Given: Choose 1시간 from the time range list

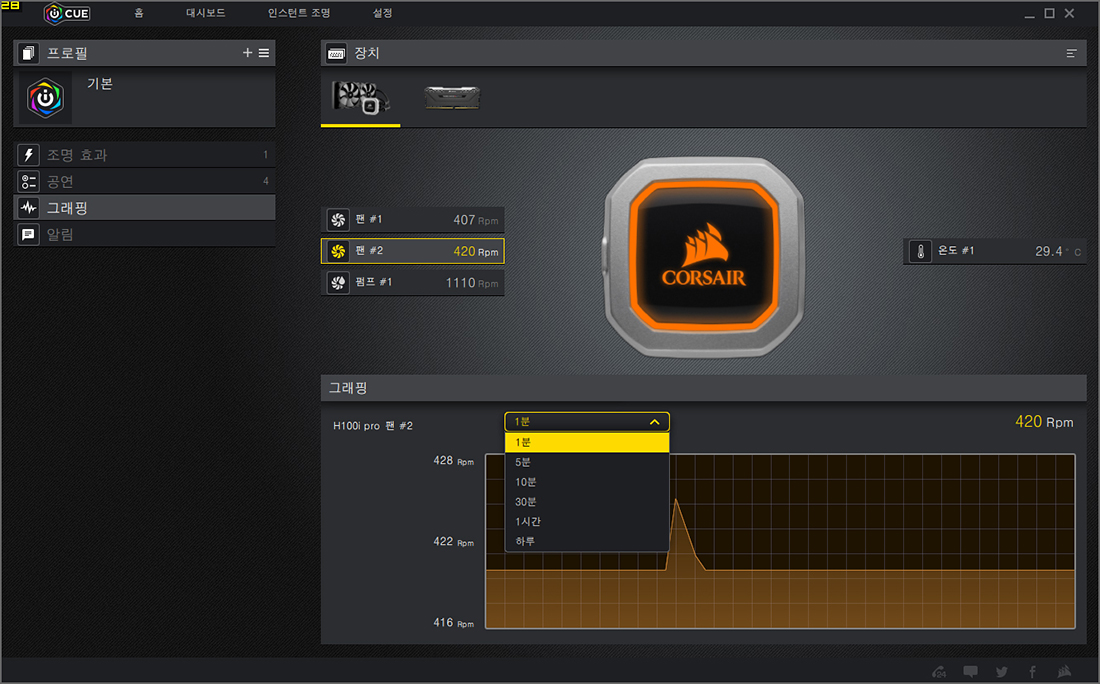Looking at the screenshot, I should [x=586, y=521].
